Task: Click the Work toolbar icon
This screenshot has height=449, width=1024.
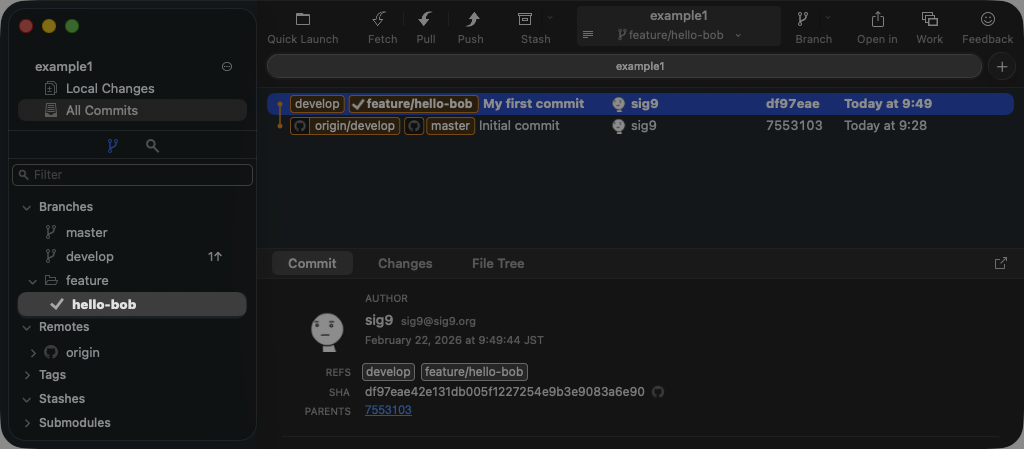Action: pyautogui.click(x=929, y=20)
